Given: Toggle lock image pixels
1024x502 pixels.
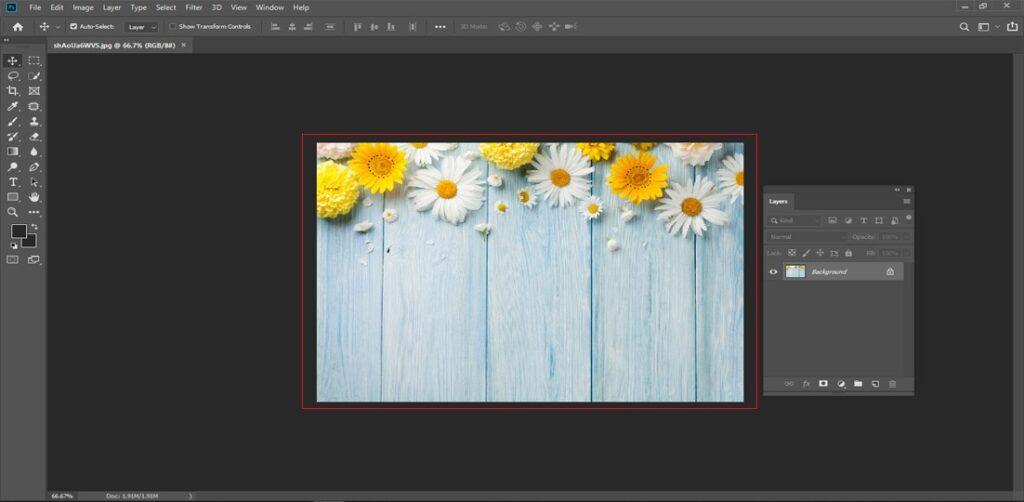Looking at the screenshot, I should (806, 253).
